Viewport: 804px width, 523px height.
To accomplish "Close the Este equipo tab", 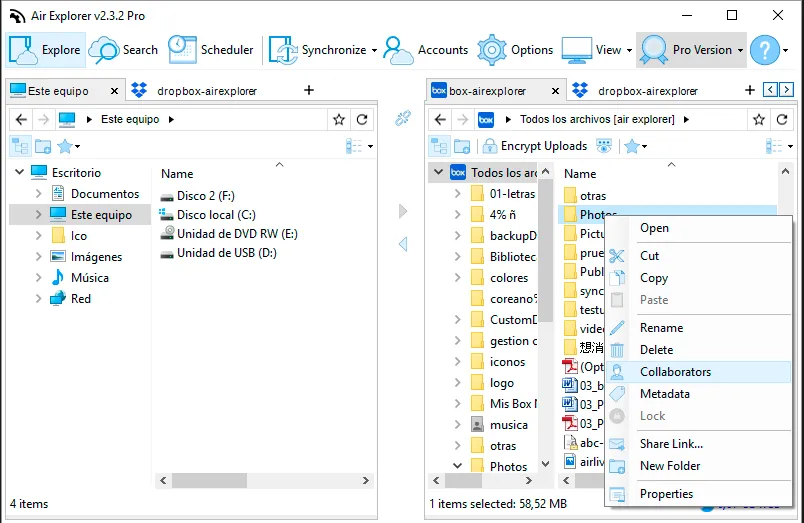I will [114, 91].
